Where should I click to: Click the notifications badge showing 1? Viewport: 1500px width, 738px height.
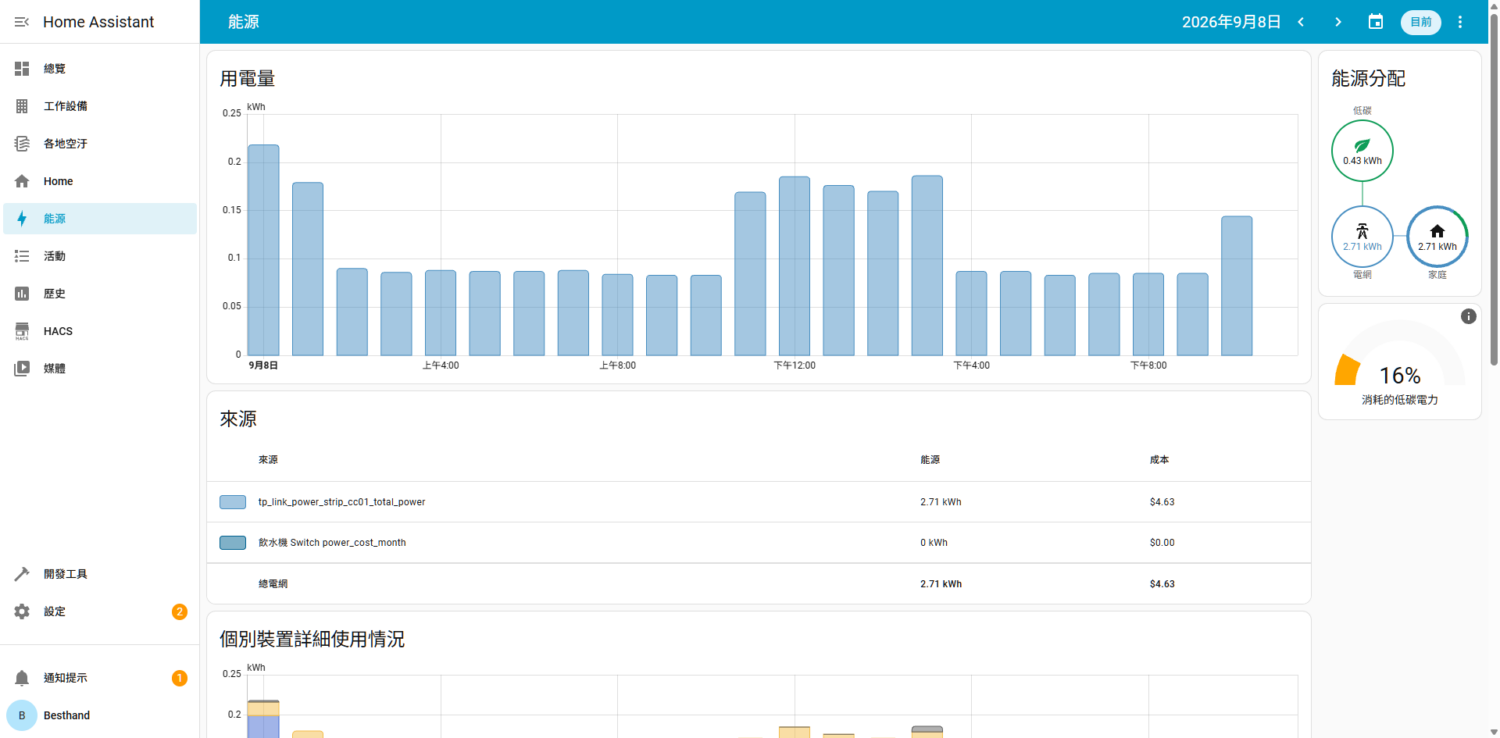(180, 678)
